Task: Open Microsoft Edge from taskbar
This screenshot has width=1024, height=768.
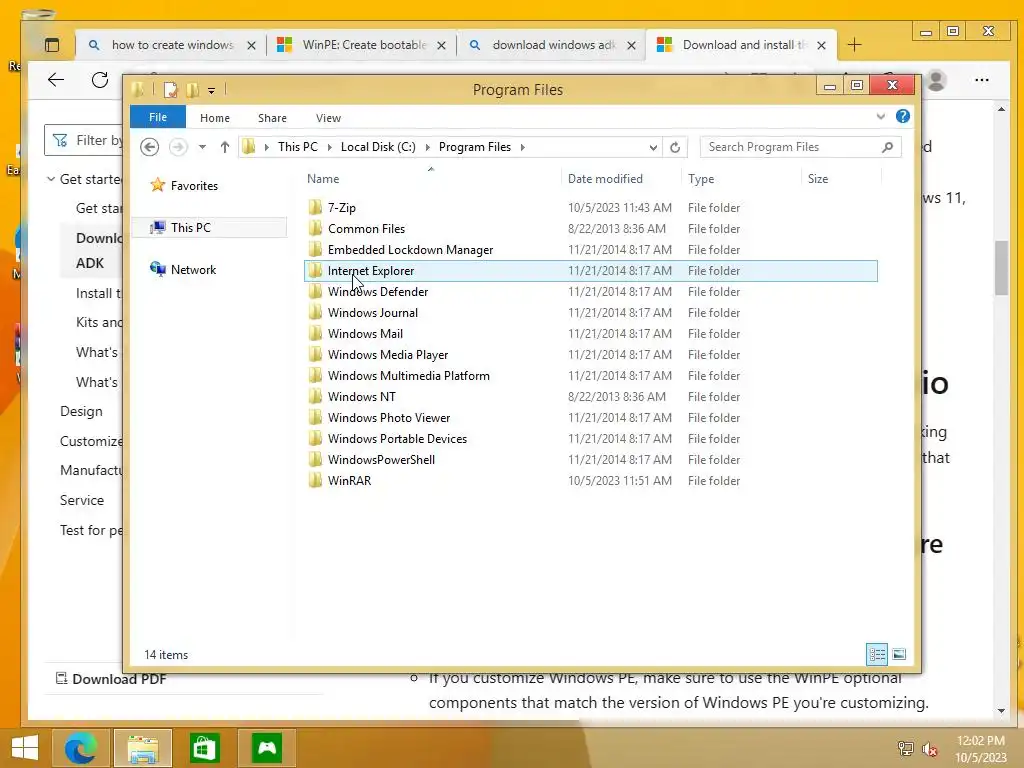Action: pyautogui.click(x=80, y=748)
